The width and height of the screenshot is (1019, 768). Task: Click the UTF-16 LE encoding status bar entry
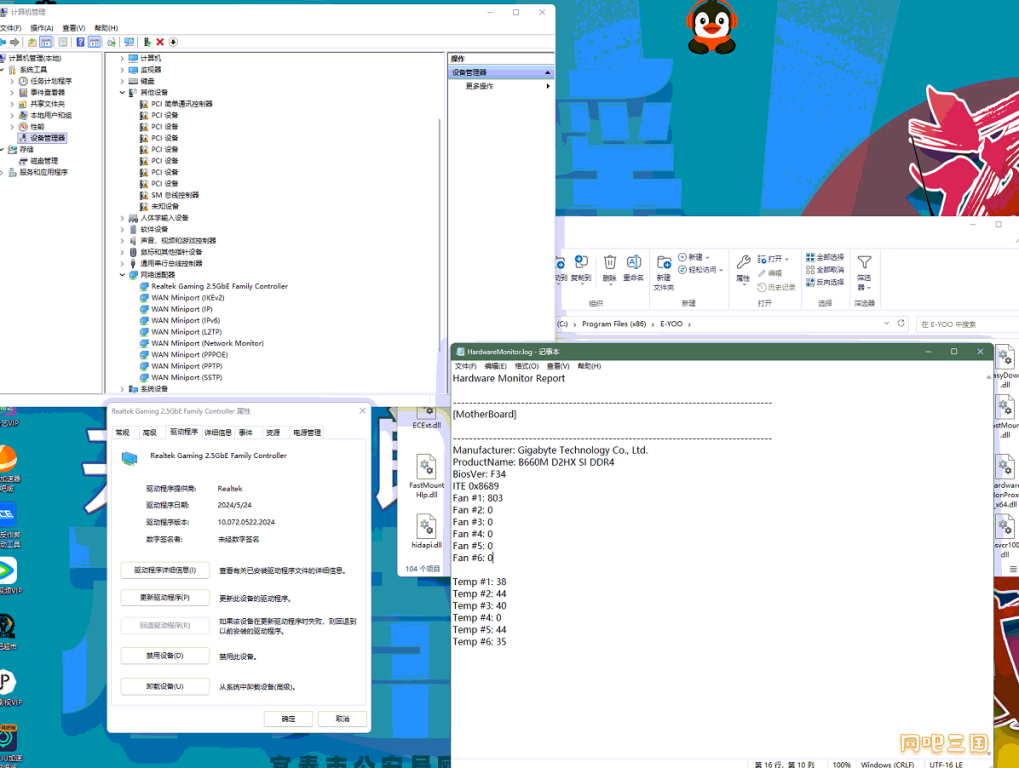pos(946,765)
